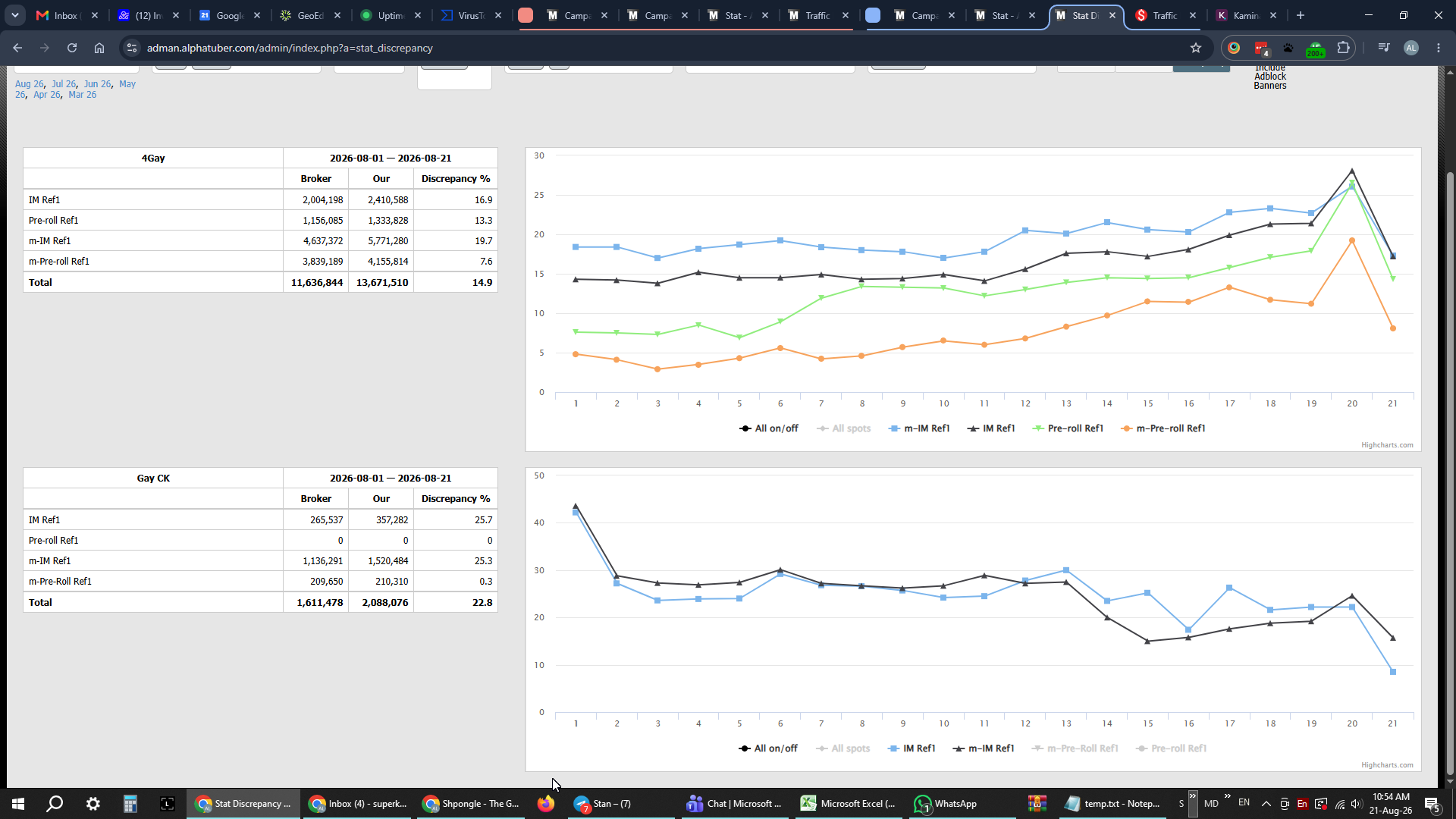
Task: Switch to the VirusT browser tab
Action: (x=471, y=15)
